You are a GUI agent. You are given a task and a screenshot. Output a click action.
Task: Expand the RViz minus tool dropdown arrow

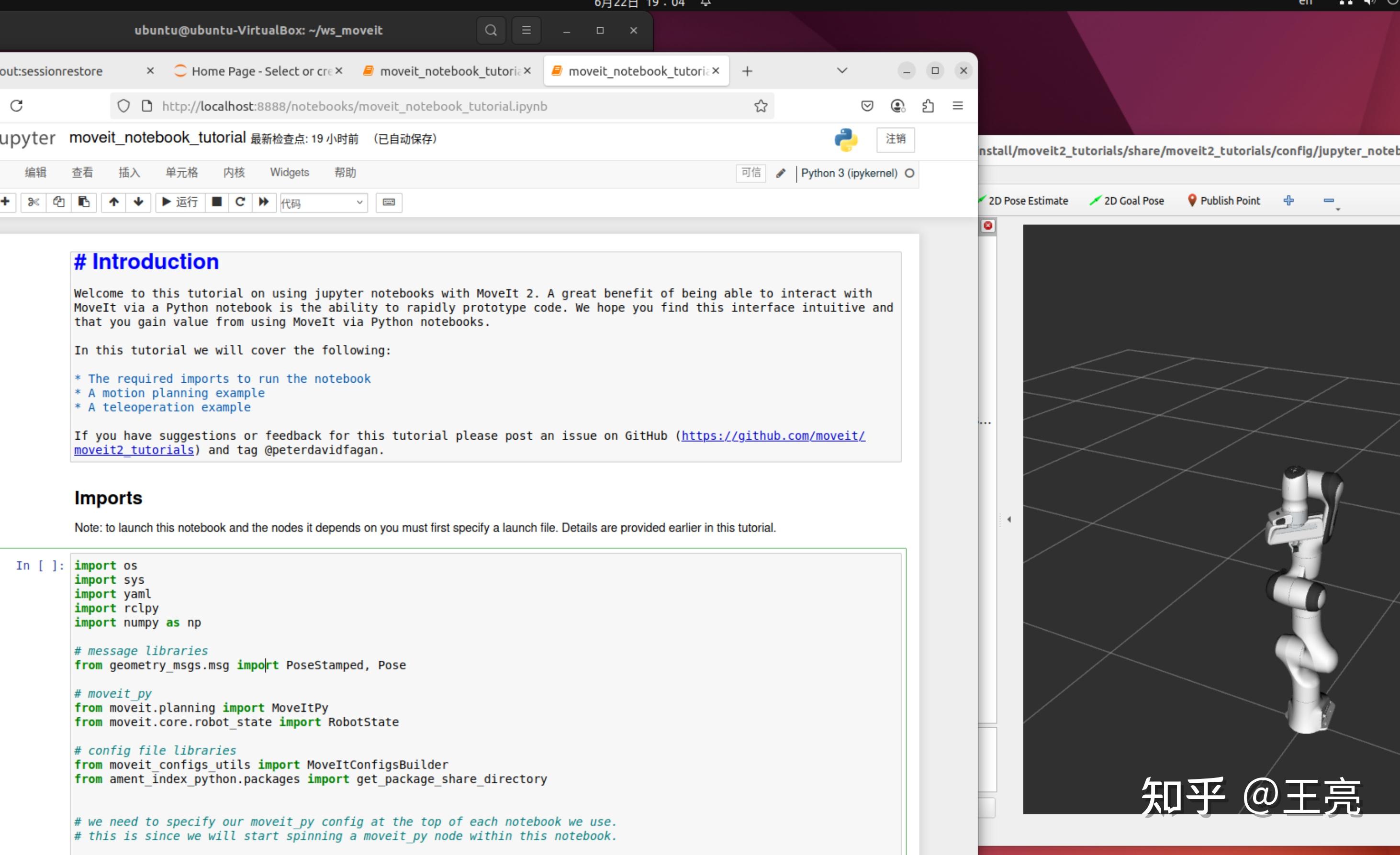tap(1337, 210)
